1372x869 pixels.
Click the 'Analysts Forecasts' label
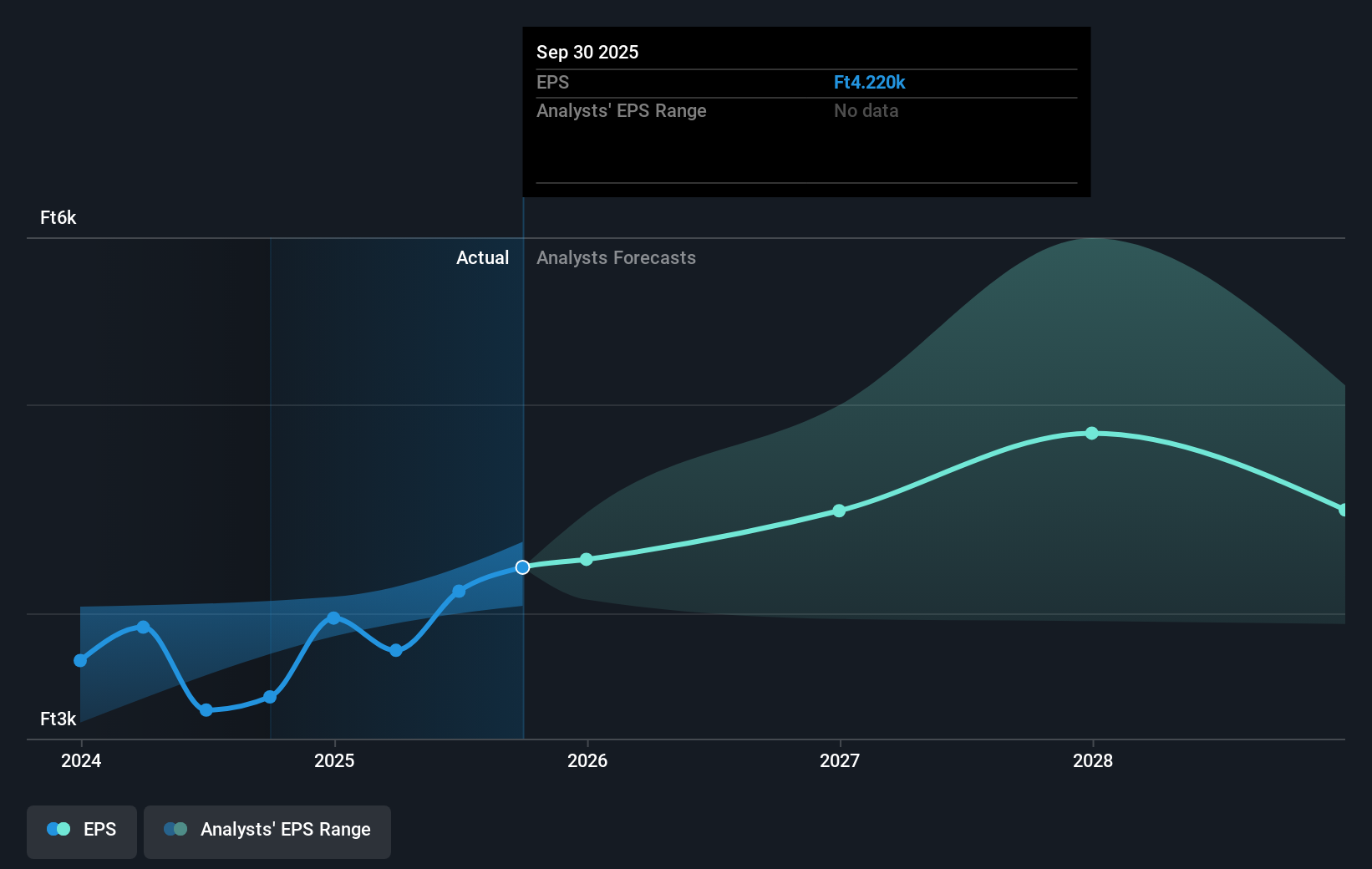[x=616, y=257]
